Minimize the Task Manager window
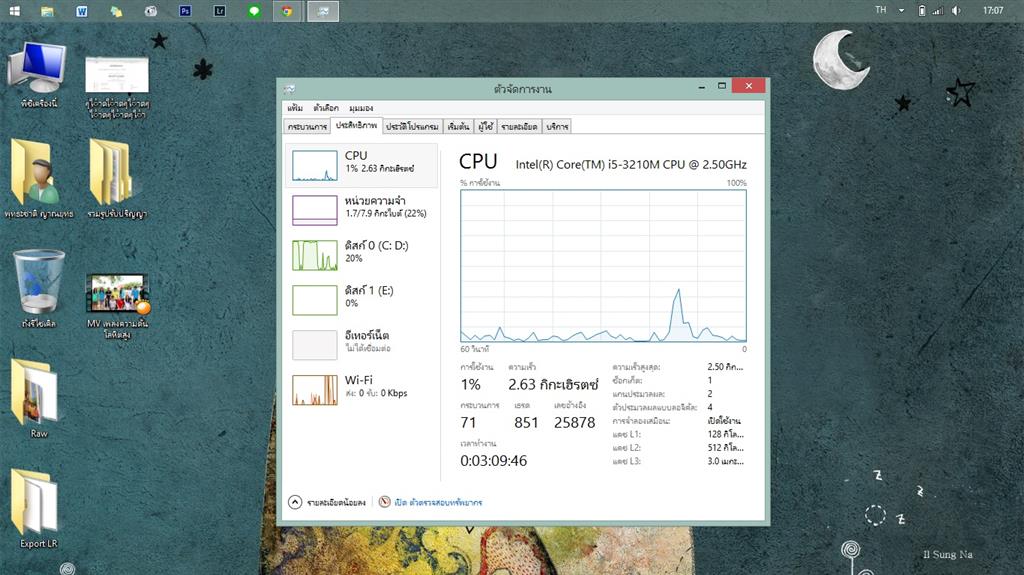1024x575 pixels. coord(701,86)
